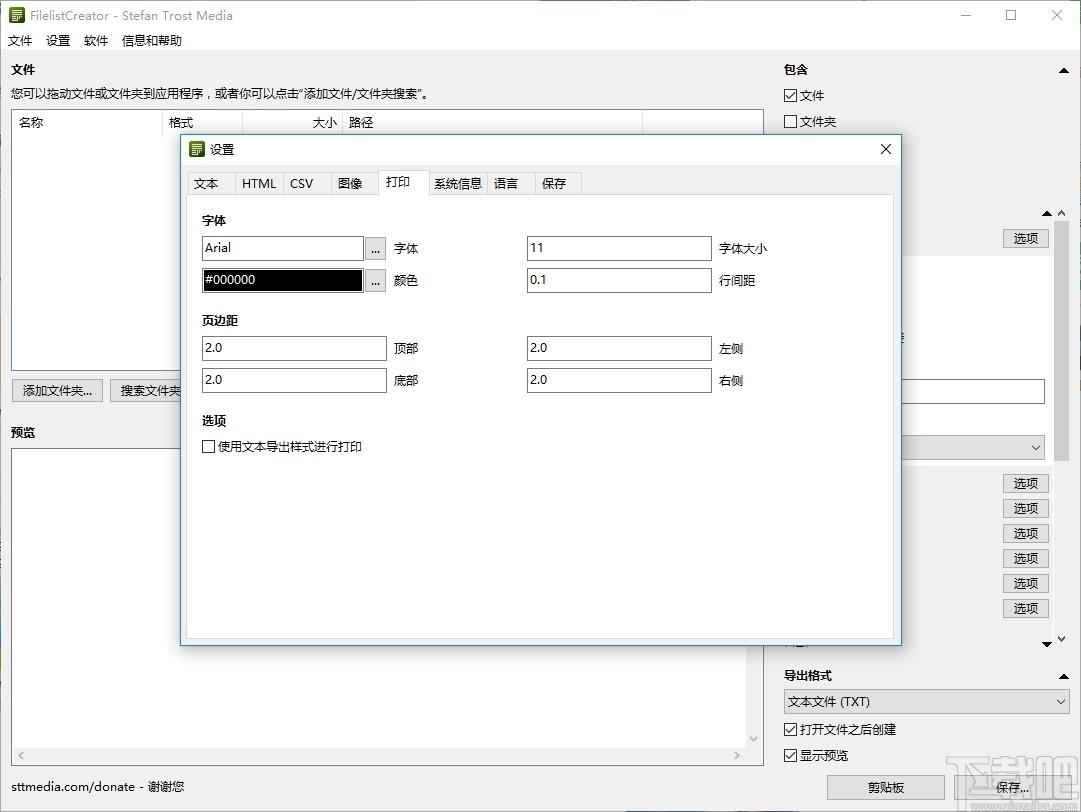Click the 格式 column header
The image size is (1081, 812).
(202, 122)
